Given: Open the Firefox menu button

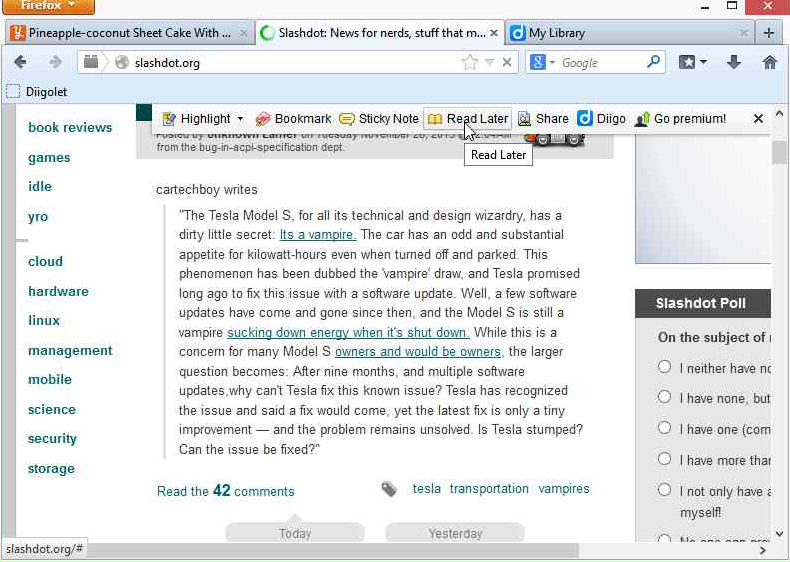Looking at the screenshot, I should (x=48, y=6).
